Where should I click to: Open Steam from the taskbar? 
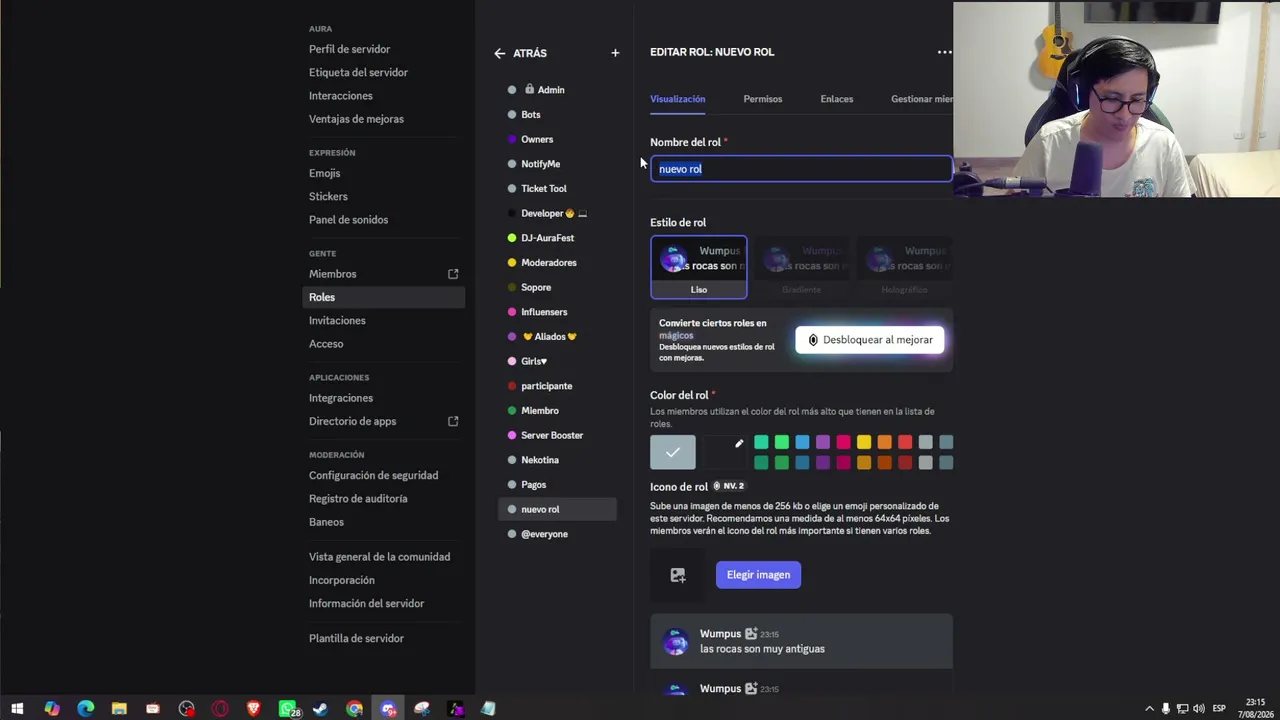[x=321, y=709]
